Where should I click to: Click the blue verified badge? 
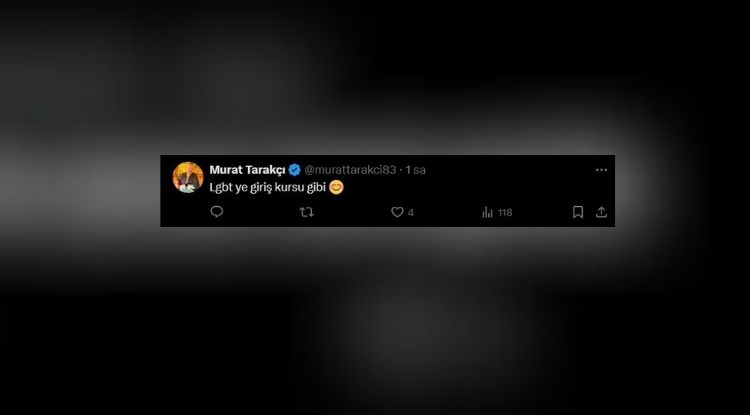click(x=294, y=170)
